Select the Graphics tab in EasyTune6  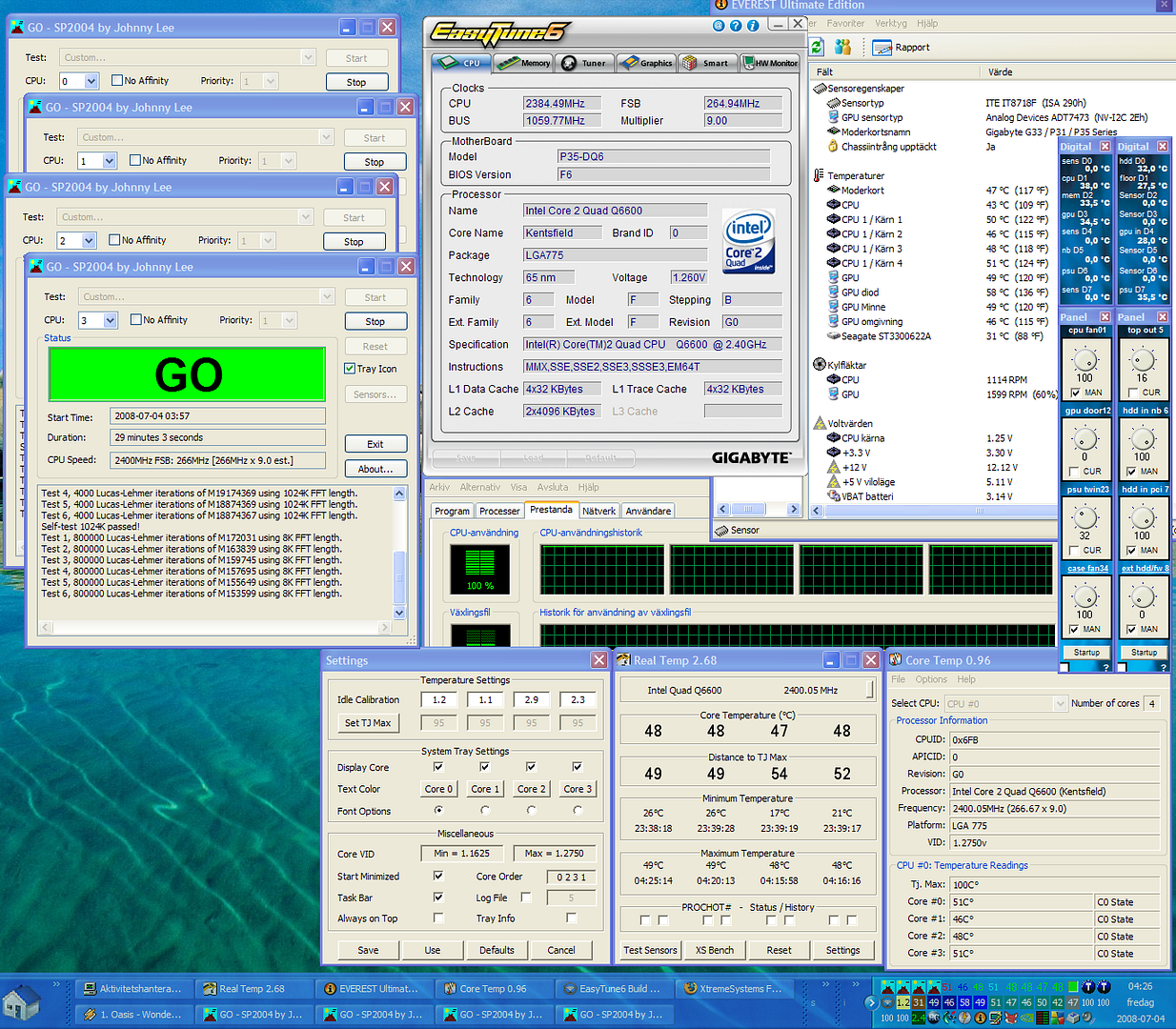[x=646, y=63]
